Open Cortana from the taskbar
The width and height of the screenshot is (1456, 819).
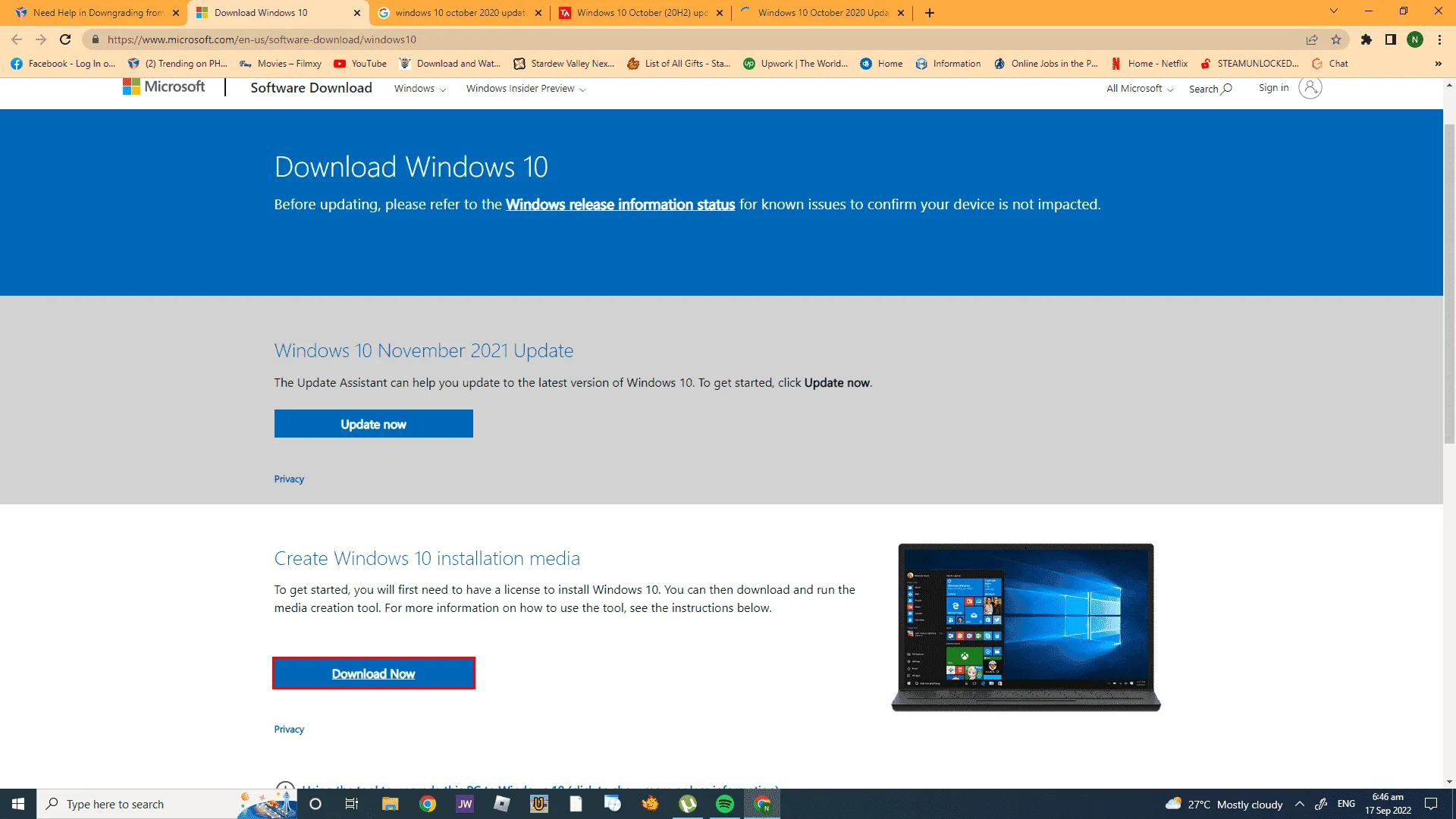[x=315, y=804]
